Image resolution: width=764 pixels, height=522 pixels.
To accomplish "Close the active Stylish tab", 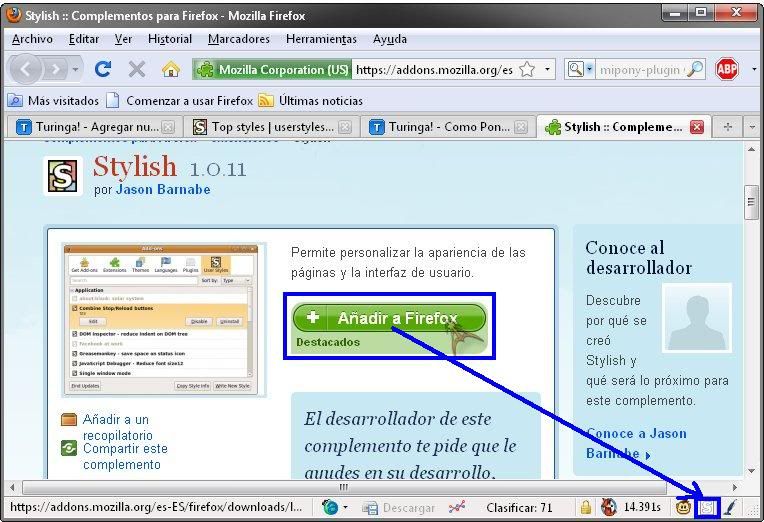I will [697, 127].
